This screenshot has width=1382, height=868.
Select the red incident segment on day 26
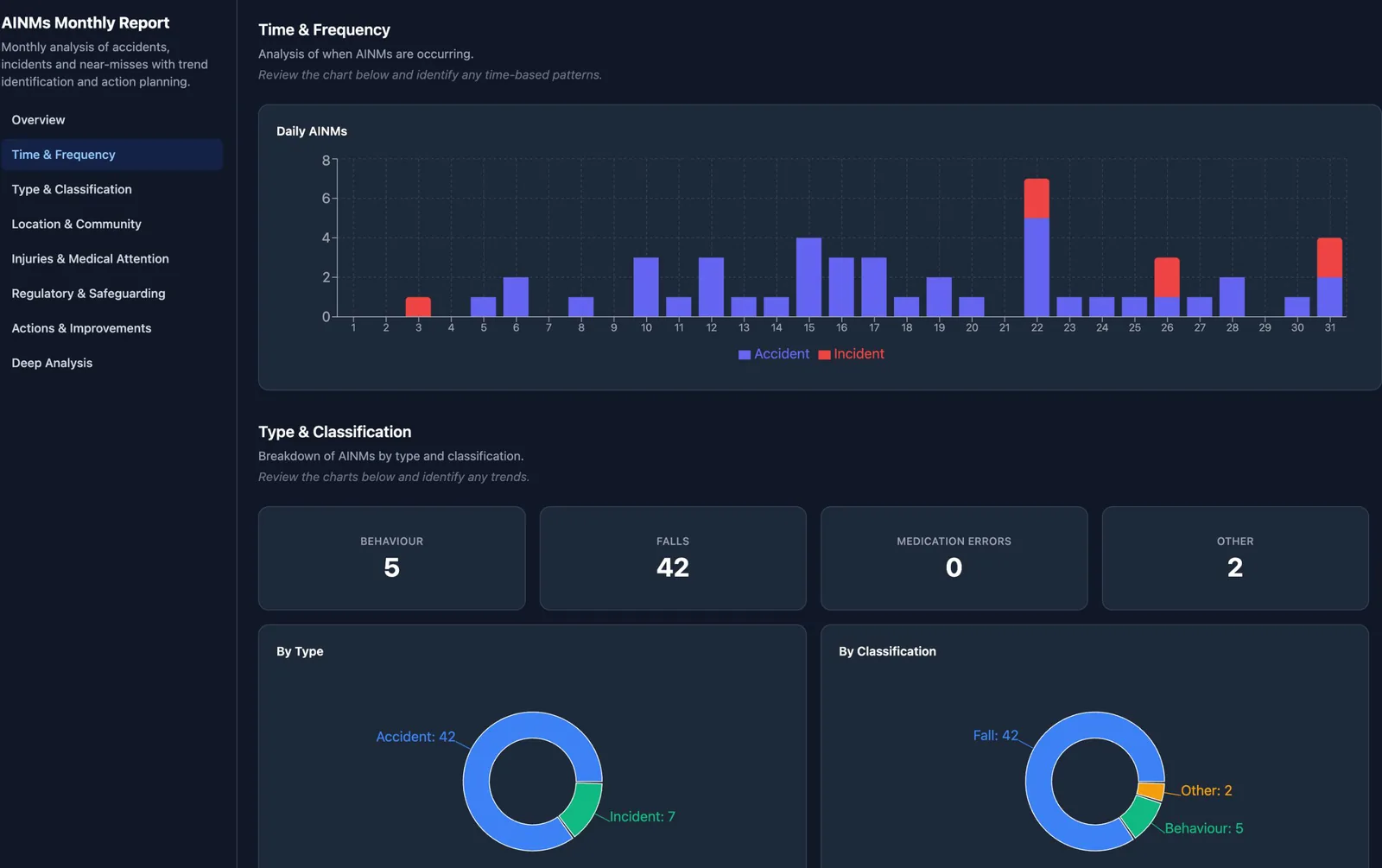pos(1167,277)
